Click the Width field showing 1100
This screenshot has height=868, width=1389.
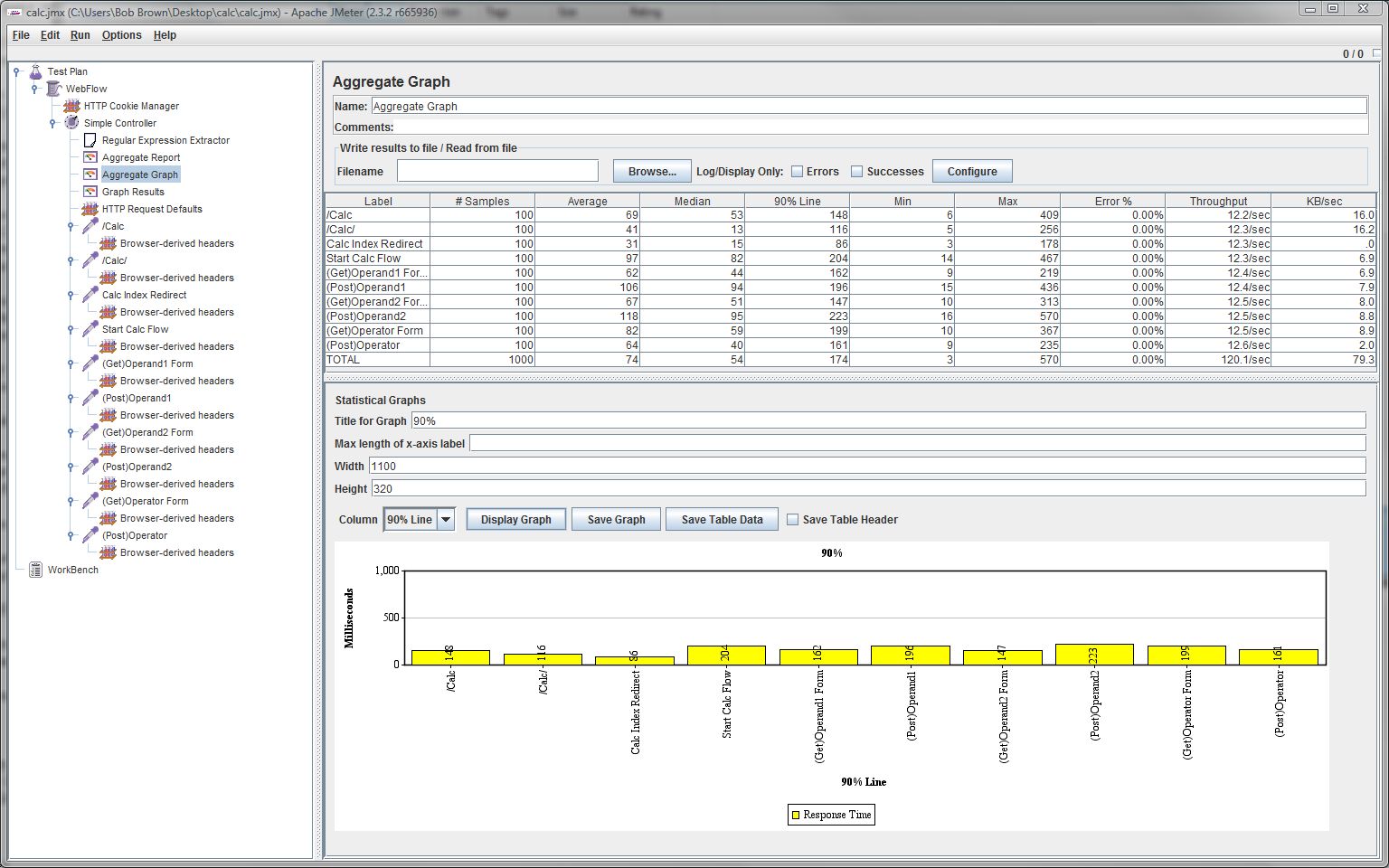(x=867, y=466)
